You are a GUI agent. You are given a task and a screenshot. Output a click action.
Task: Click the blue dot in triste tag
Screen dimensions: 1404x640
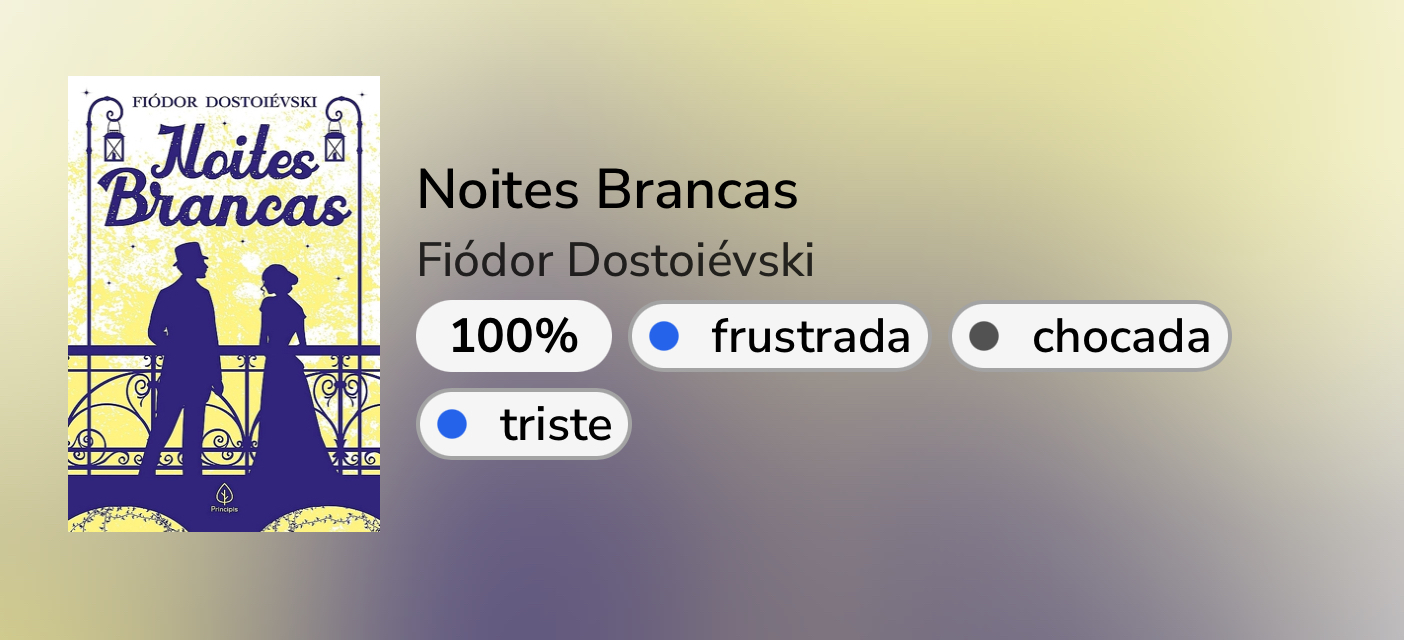(x=452, y=425)
